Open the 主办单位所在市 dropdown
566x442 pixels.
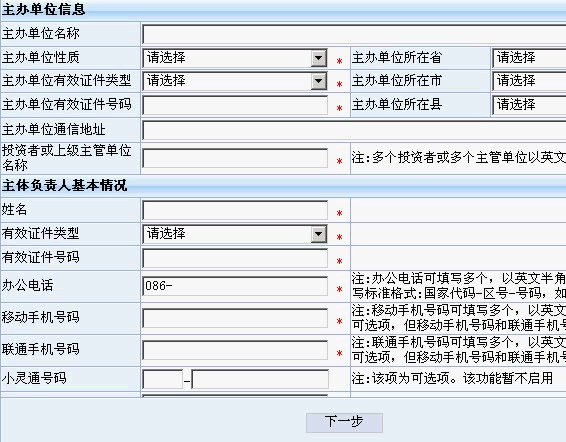tap(529, 81)
